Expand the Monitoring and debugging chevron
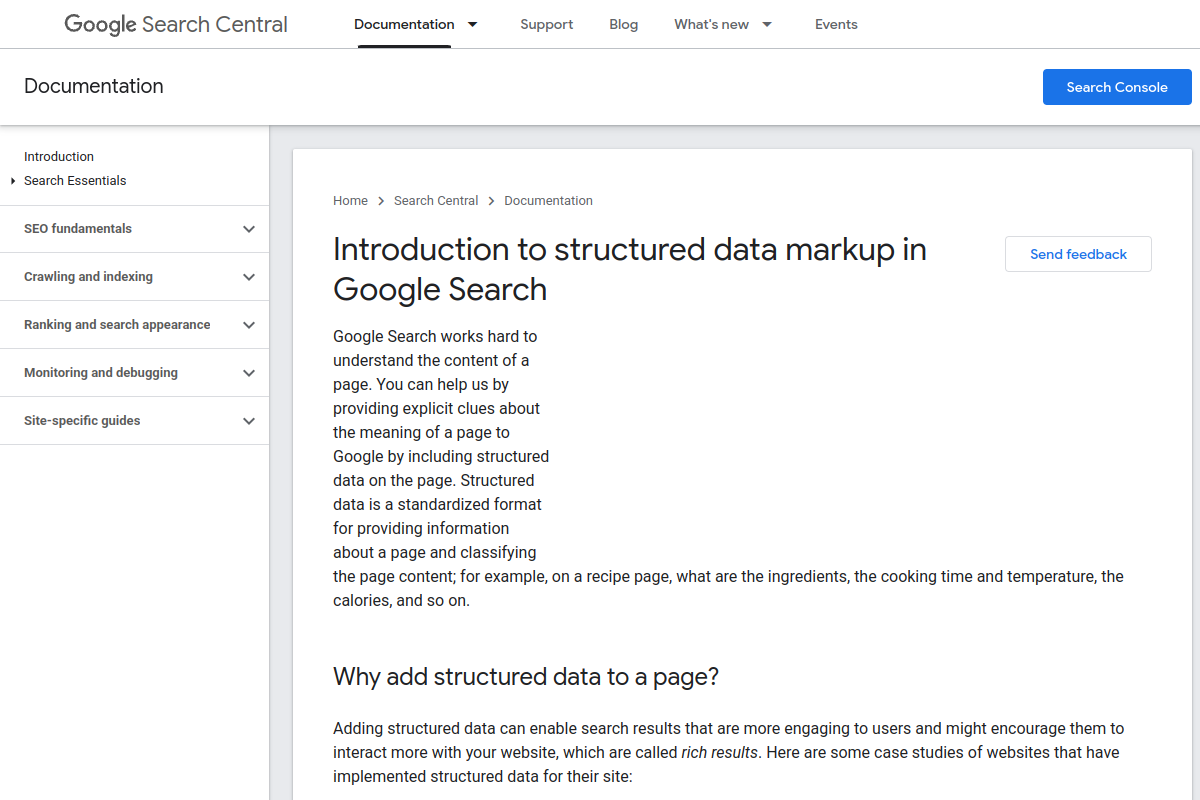The image size is (1200, 800). [x=249, y=373]
